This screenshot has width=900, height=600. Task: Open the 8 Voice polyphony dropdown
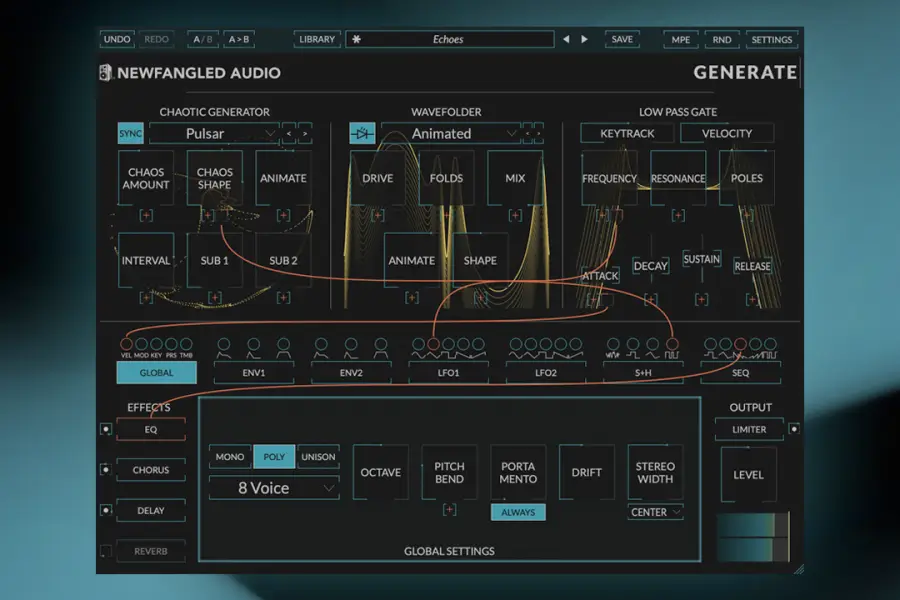pyautogui.click(x=274, y=488)
